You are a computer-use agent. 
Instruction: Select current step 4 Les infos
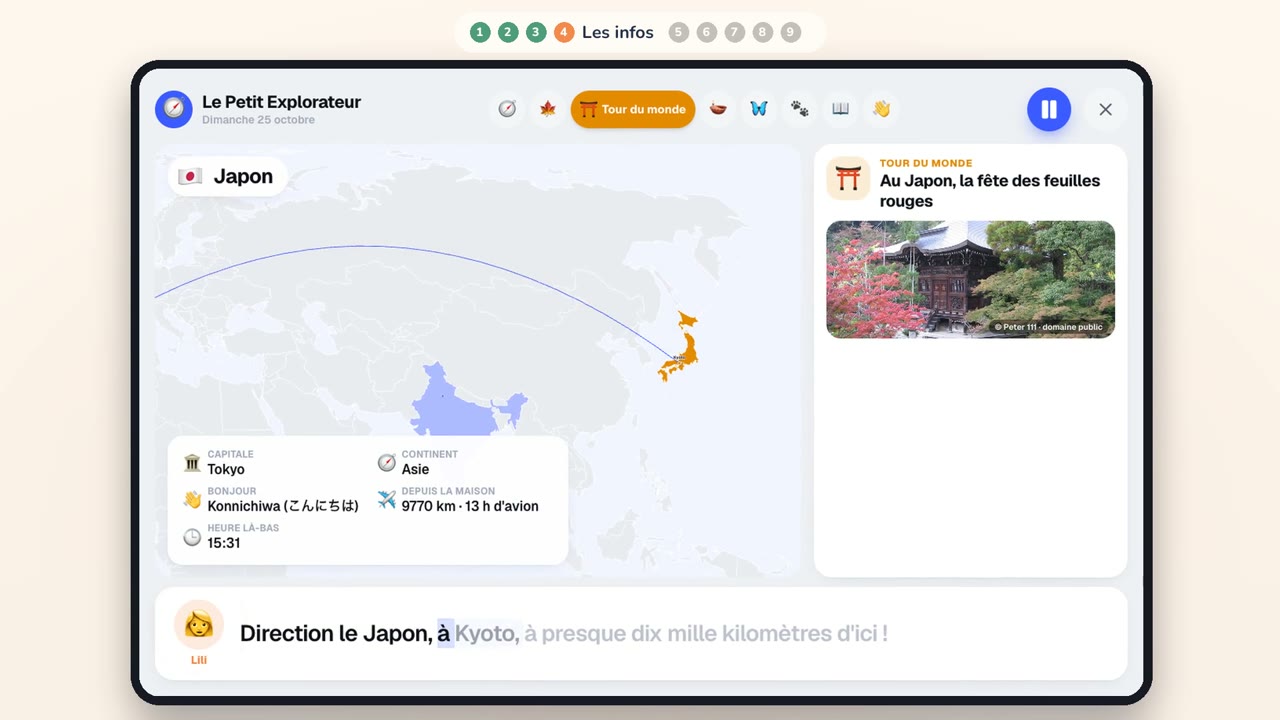tap(604, 32)
